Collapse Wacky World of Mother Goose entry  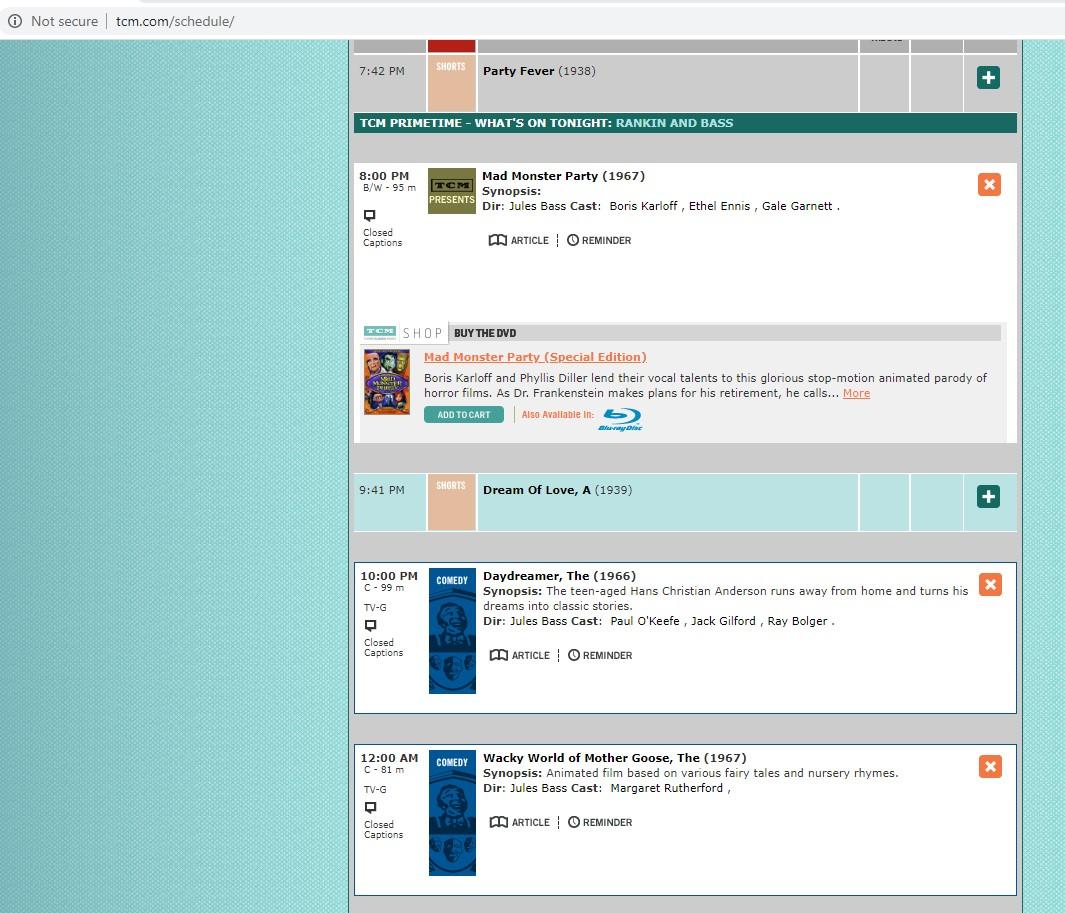[990, 766]
